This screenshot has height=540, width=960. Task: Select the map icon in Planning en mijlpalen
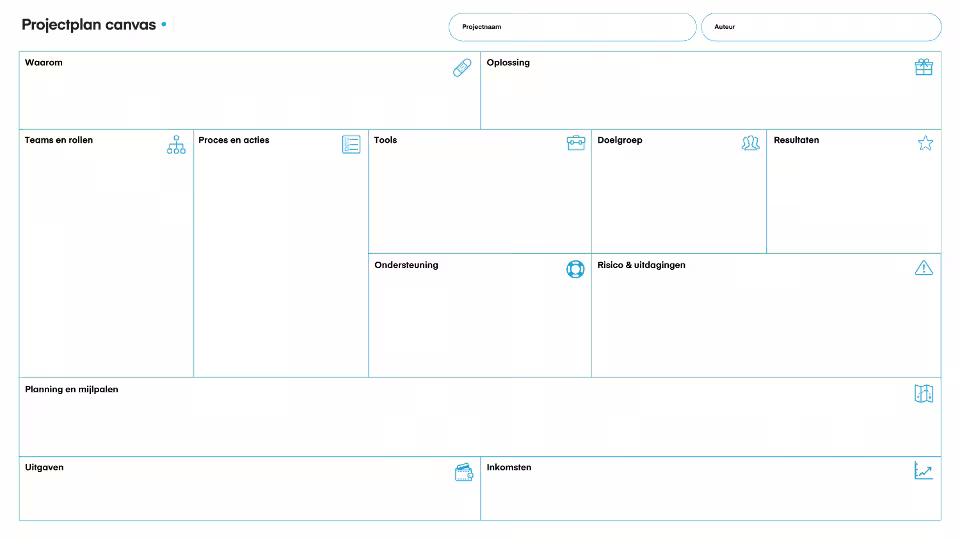click(x=923, y=394)
